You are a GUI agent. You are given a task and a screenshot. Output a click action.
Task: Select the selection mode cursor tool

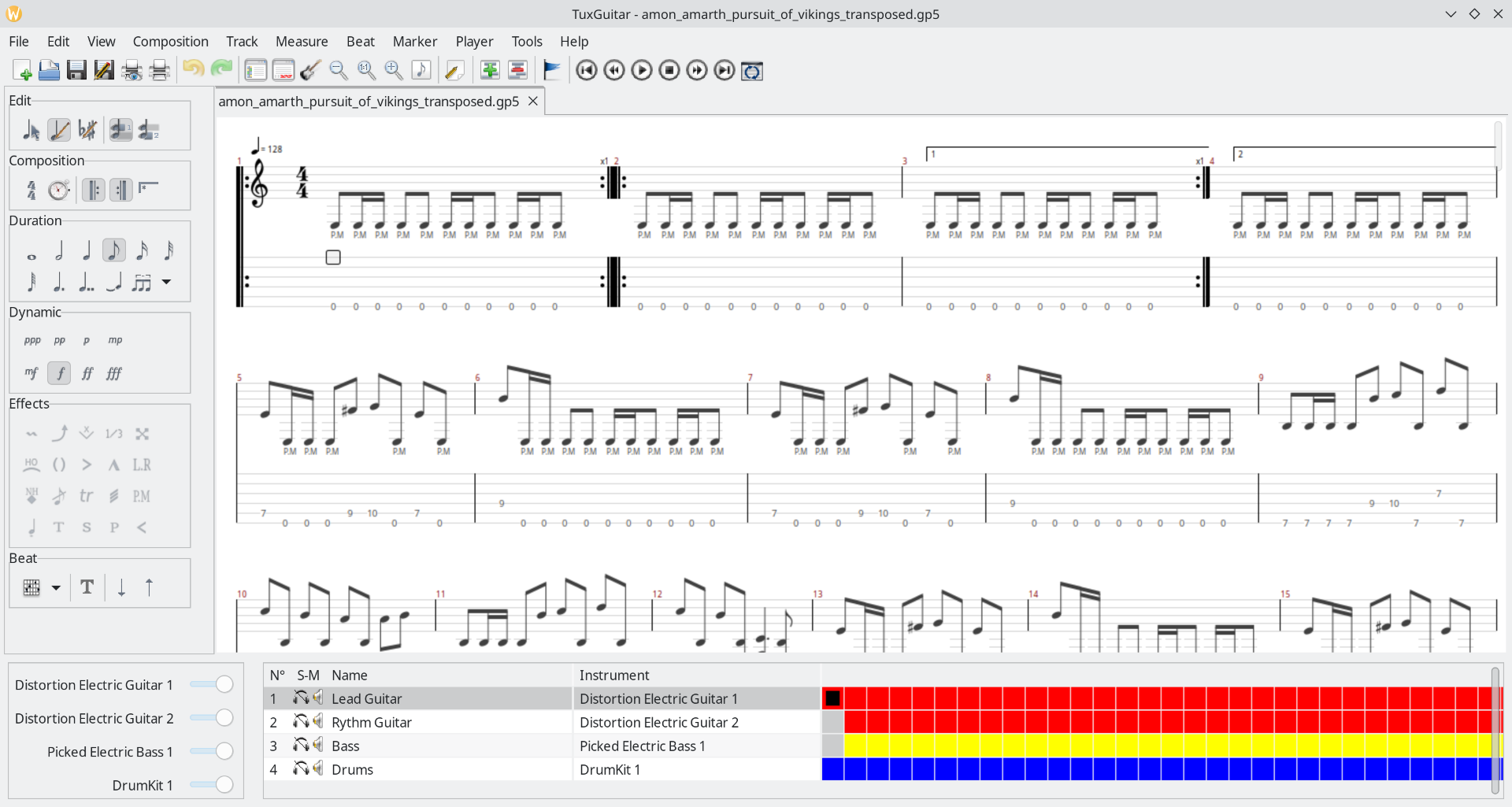pos(31,130)
